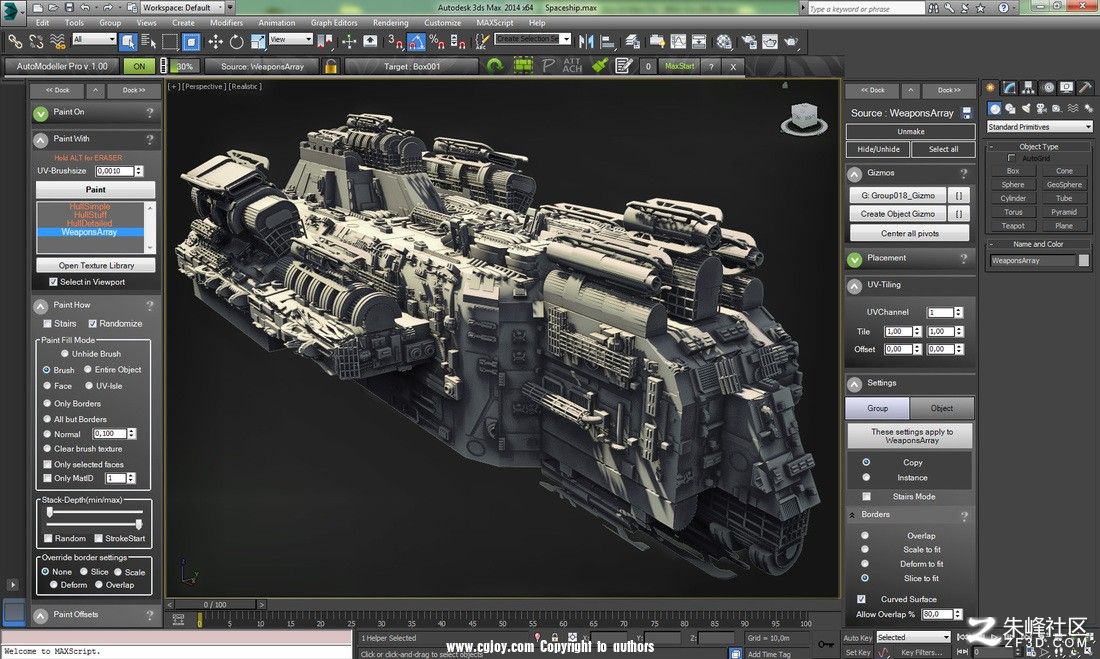The height and width of the screenshot is (659, 1100).
Task: Toggle AutoModeller ON button
Action: point(139,66)
